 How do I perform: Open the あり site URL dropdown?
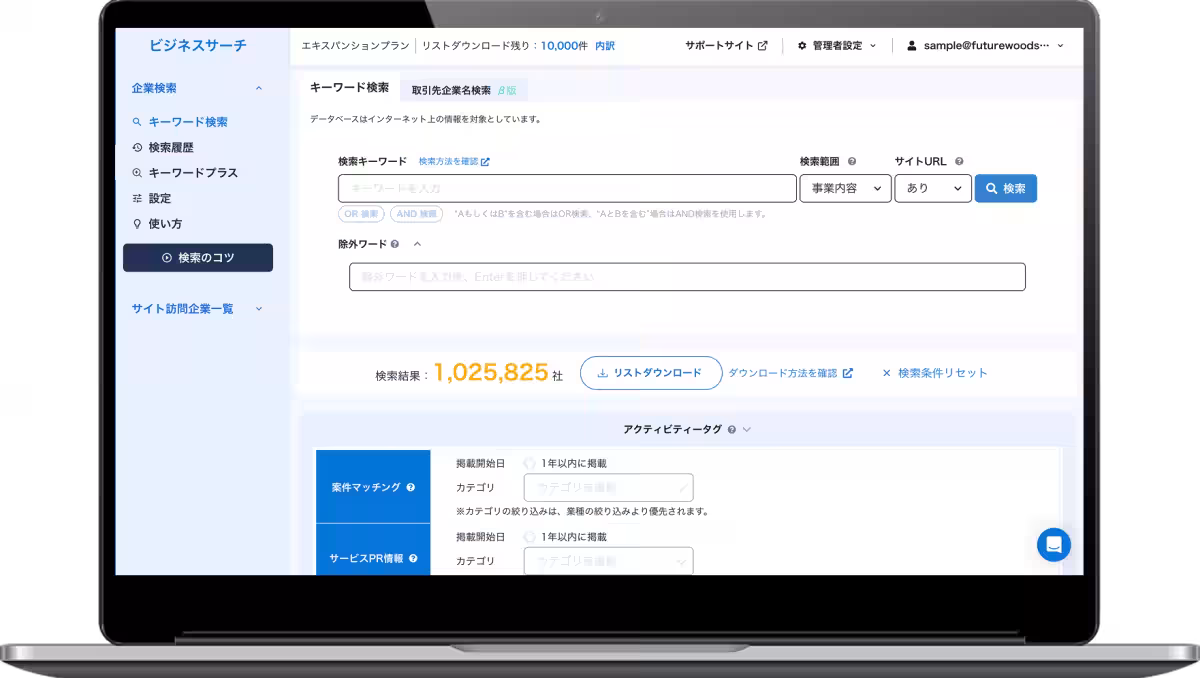click(x=933, y=188)
